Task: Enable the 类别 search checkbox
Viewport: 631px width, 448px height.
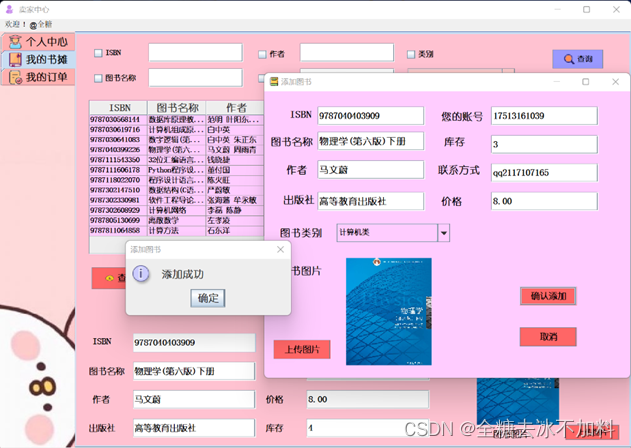Action: pyautogui.click(x=411, y=54)
